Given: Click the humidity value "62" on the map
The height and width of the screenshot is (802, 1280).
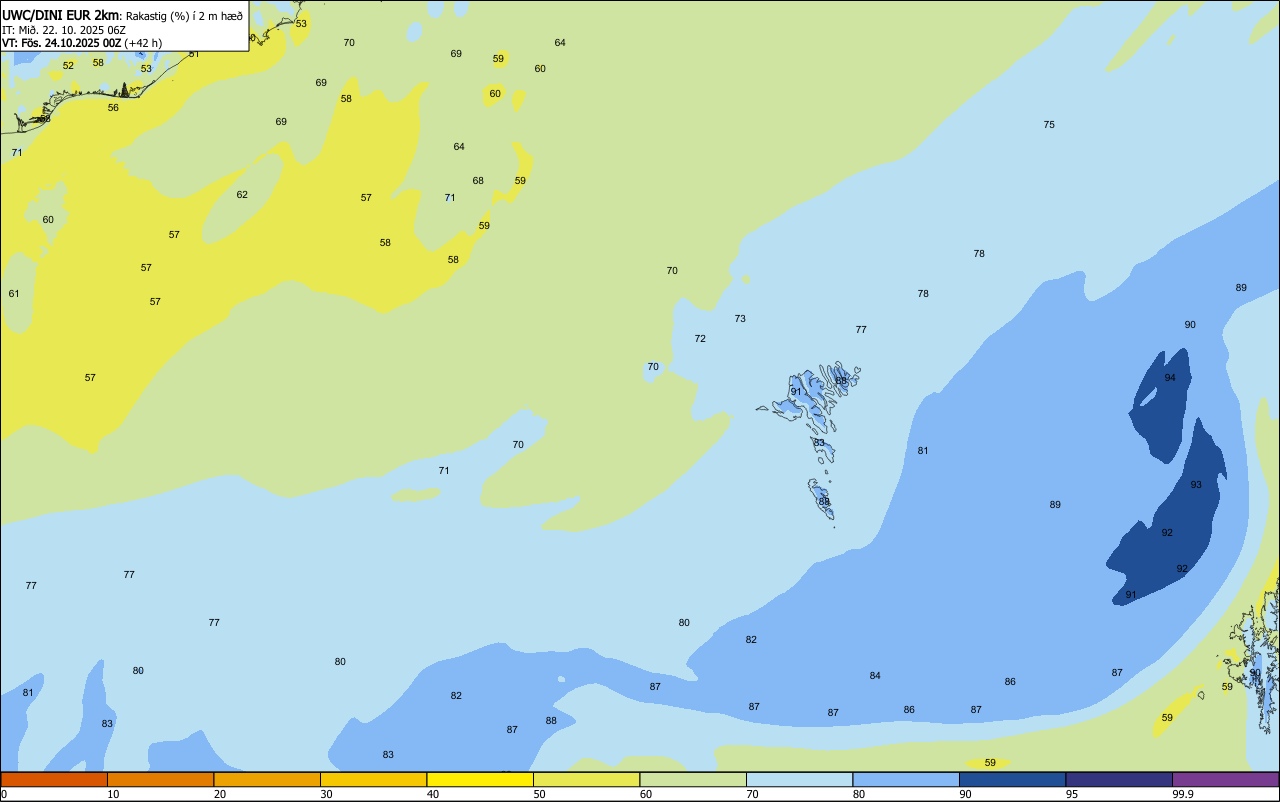Looking at the screenshot, I should 242,195.
